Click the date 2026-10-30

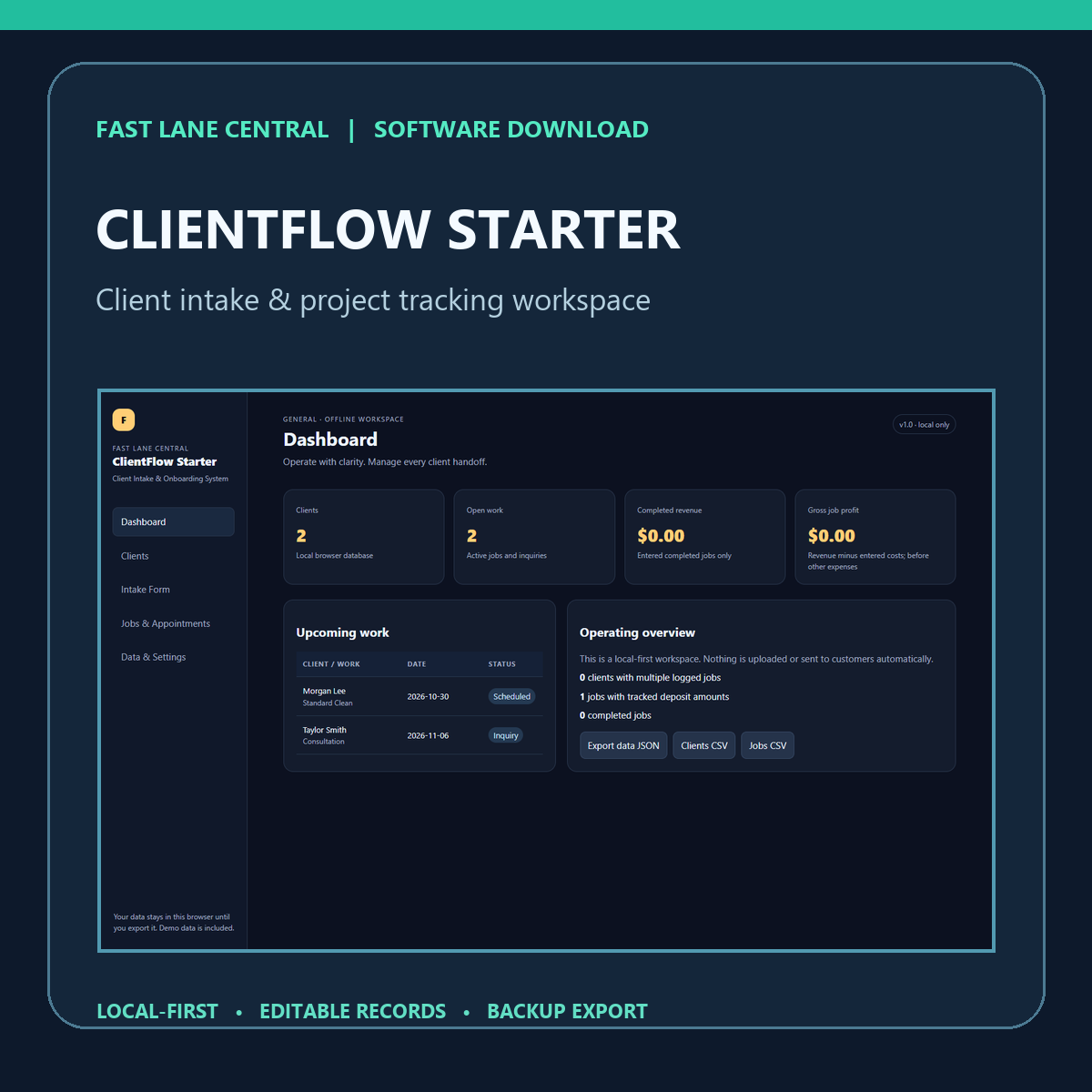(428, 696)
